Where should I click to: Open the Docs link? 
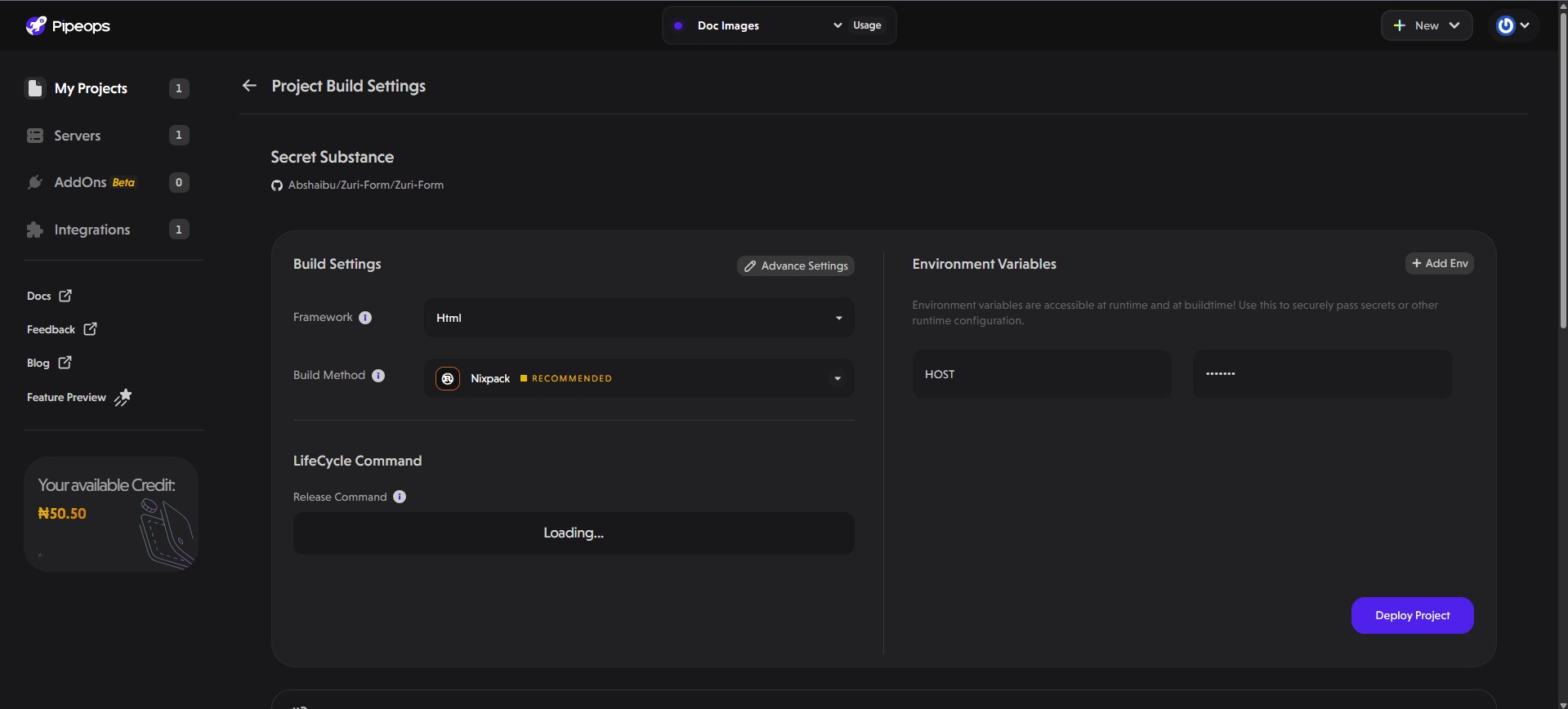click(38, 296)
